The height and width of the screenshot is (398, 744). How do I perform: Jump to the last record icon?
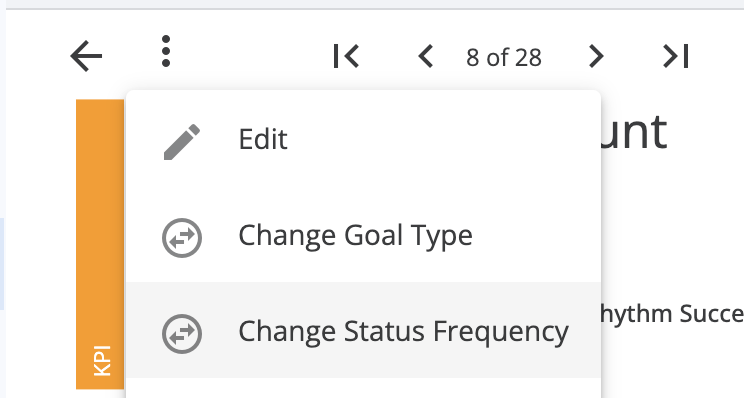(x=675, y=56)
